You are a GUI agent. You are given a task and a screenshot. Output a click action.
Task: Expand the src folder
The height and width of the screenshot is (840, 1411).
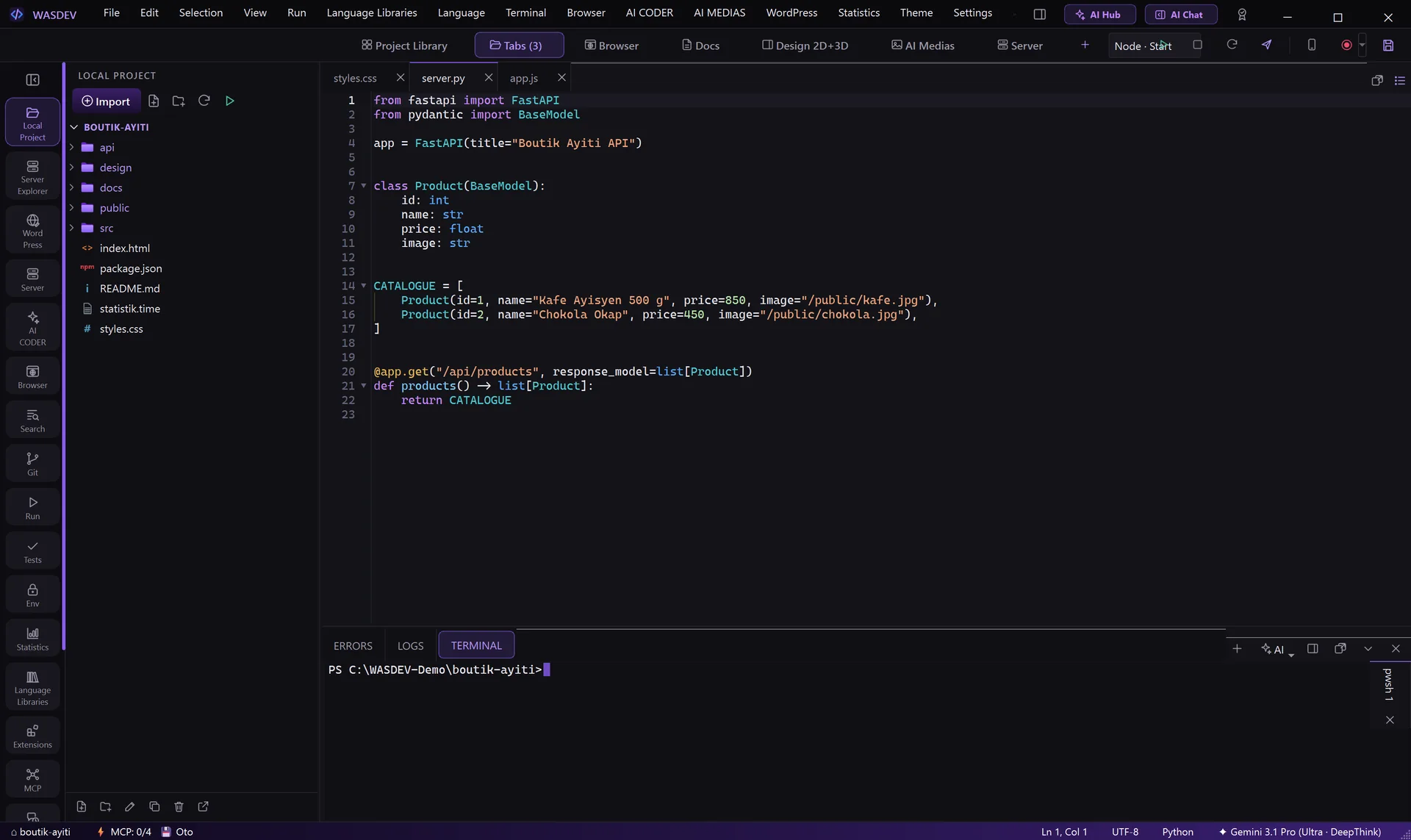click(72, 228)
